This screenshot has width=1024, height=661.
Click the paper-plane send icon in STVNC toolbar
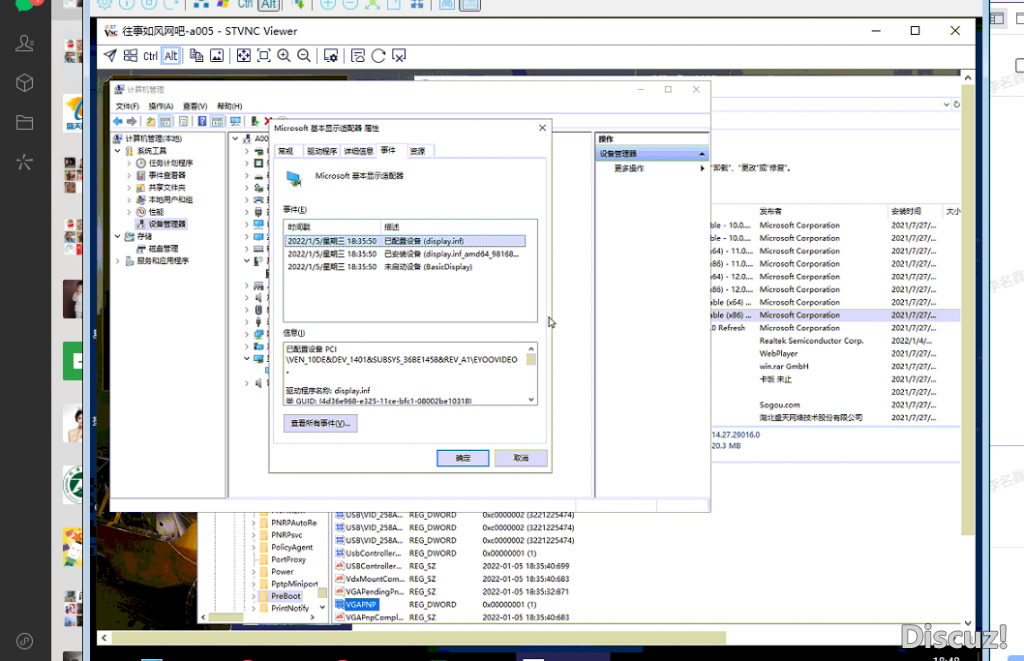tap(110, 56)
